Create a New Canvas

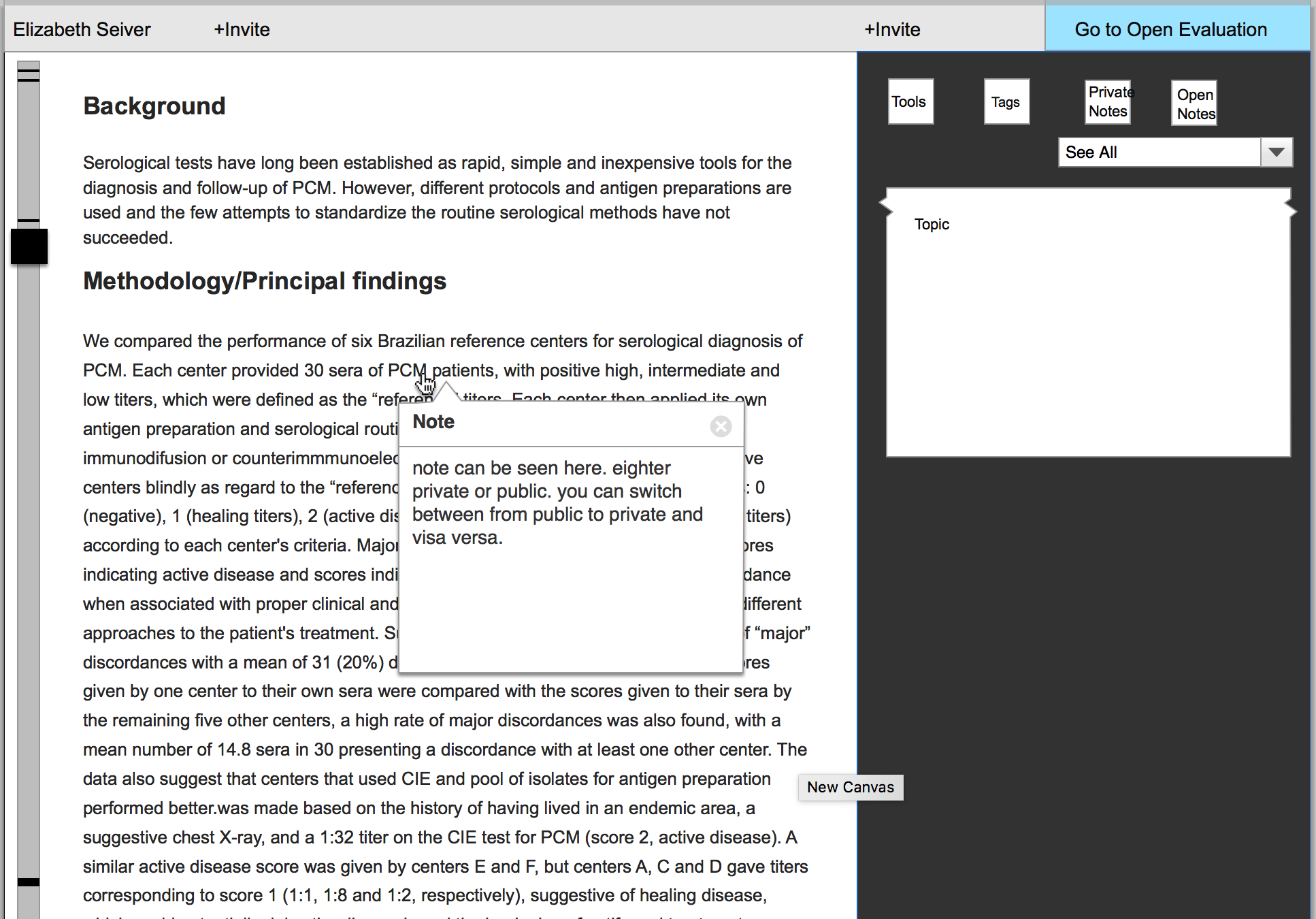tap(851, 787)
